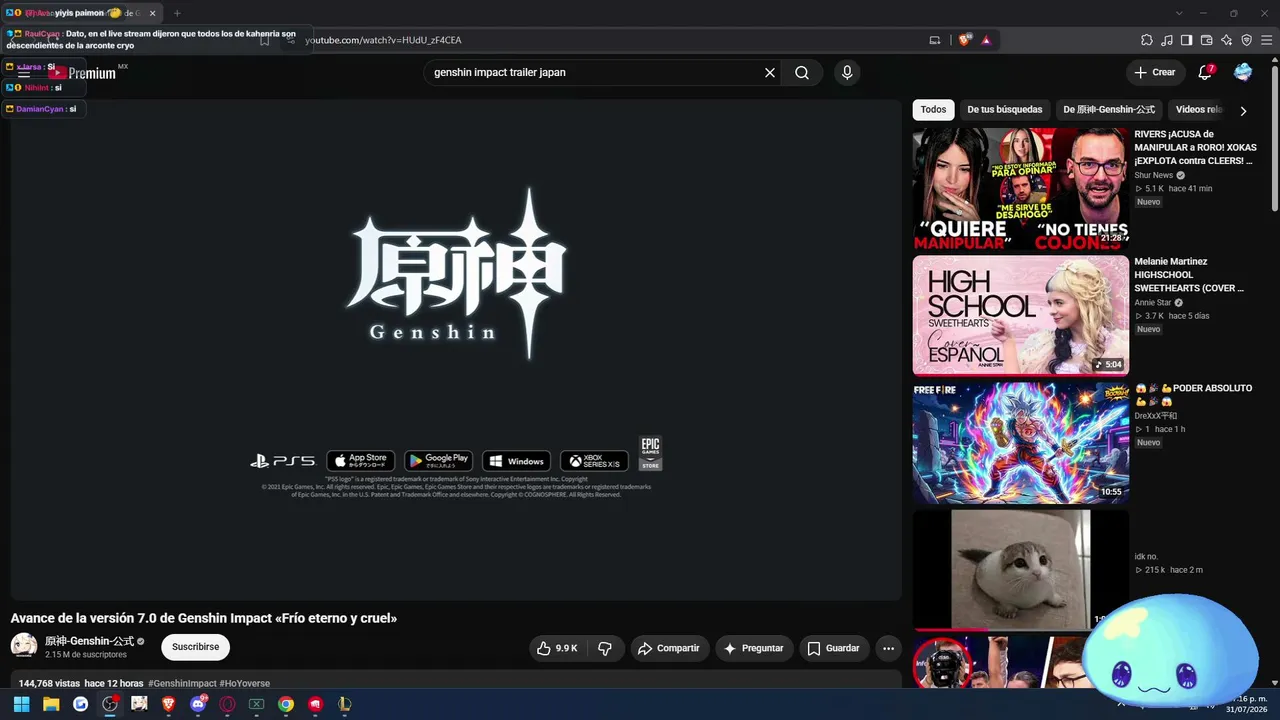The image size is (1280, 720).
Task: Visit the Annie Star channel
Action: click(1153, 303)
